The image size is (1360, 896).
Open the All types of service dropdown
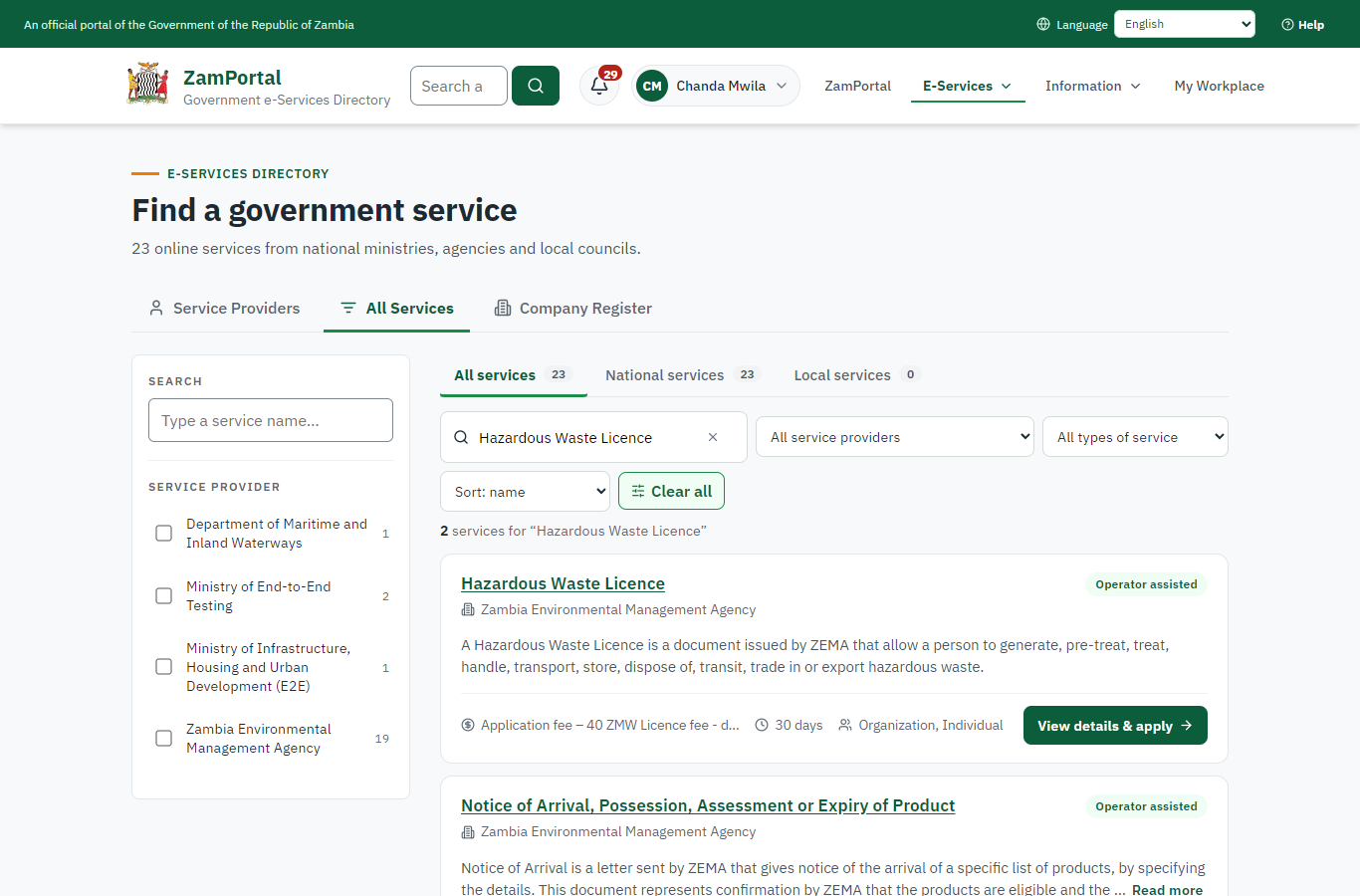click(1135, 437)
